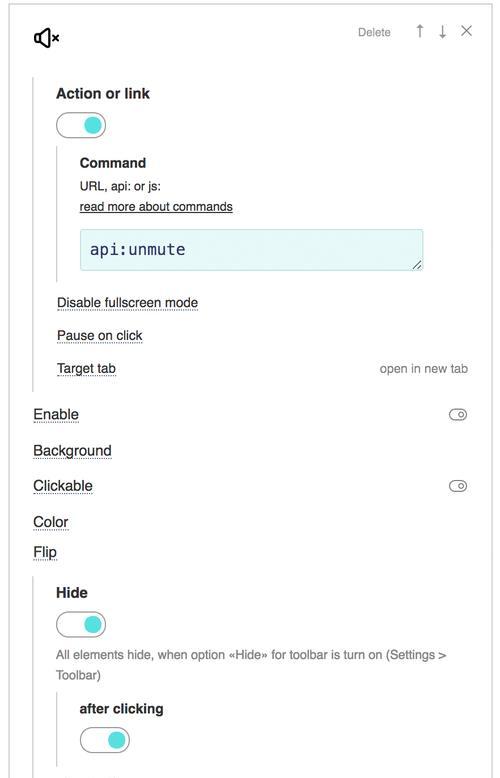
Task: Open read more about commands link
Action: [x=156, y=206]
